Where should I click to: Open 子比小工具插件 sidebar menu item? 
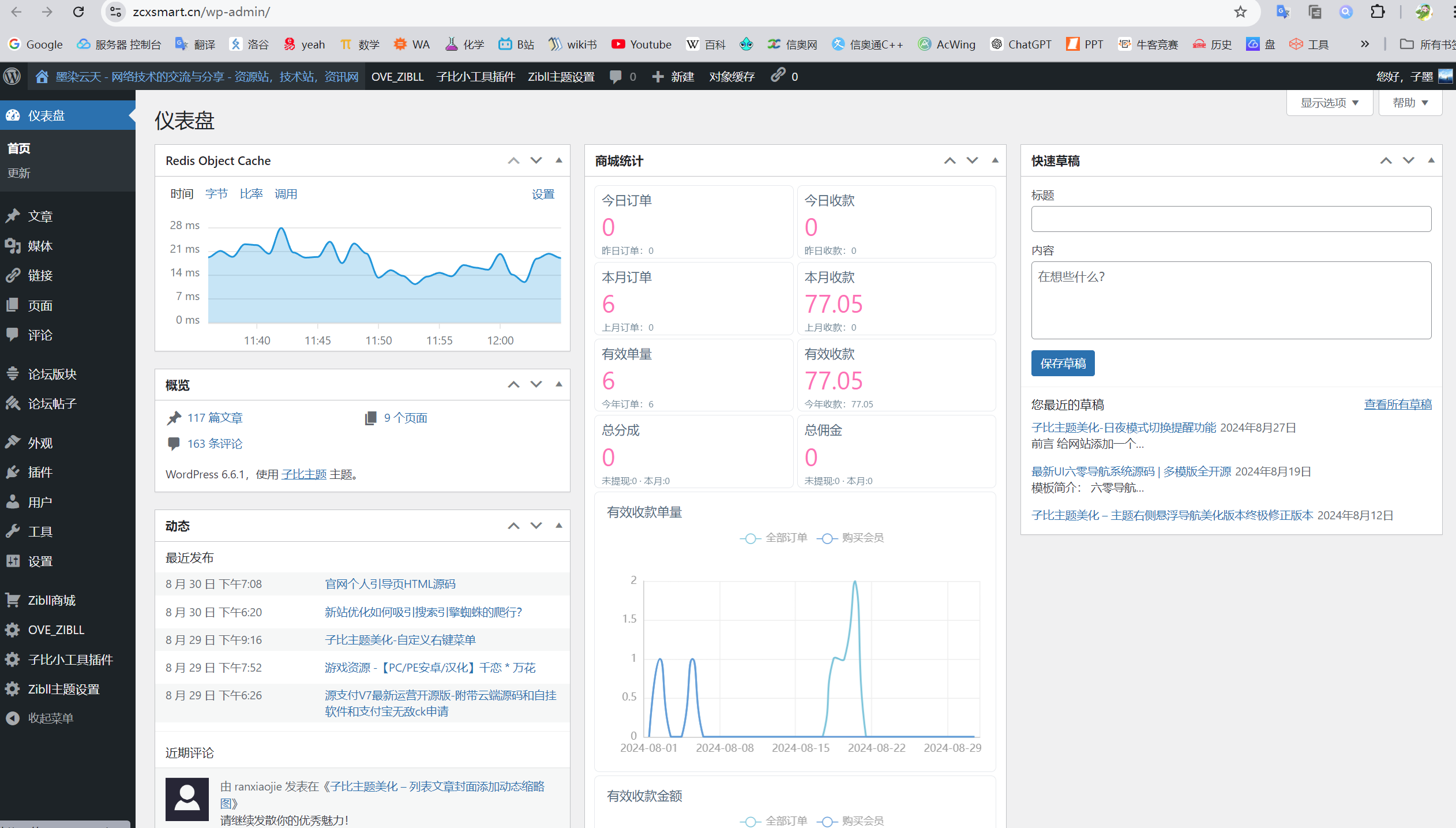tap(67, 660)
